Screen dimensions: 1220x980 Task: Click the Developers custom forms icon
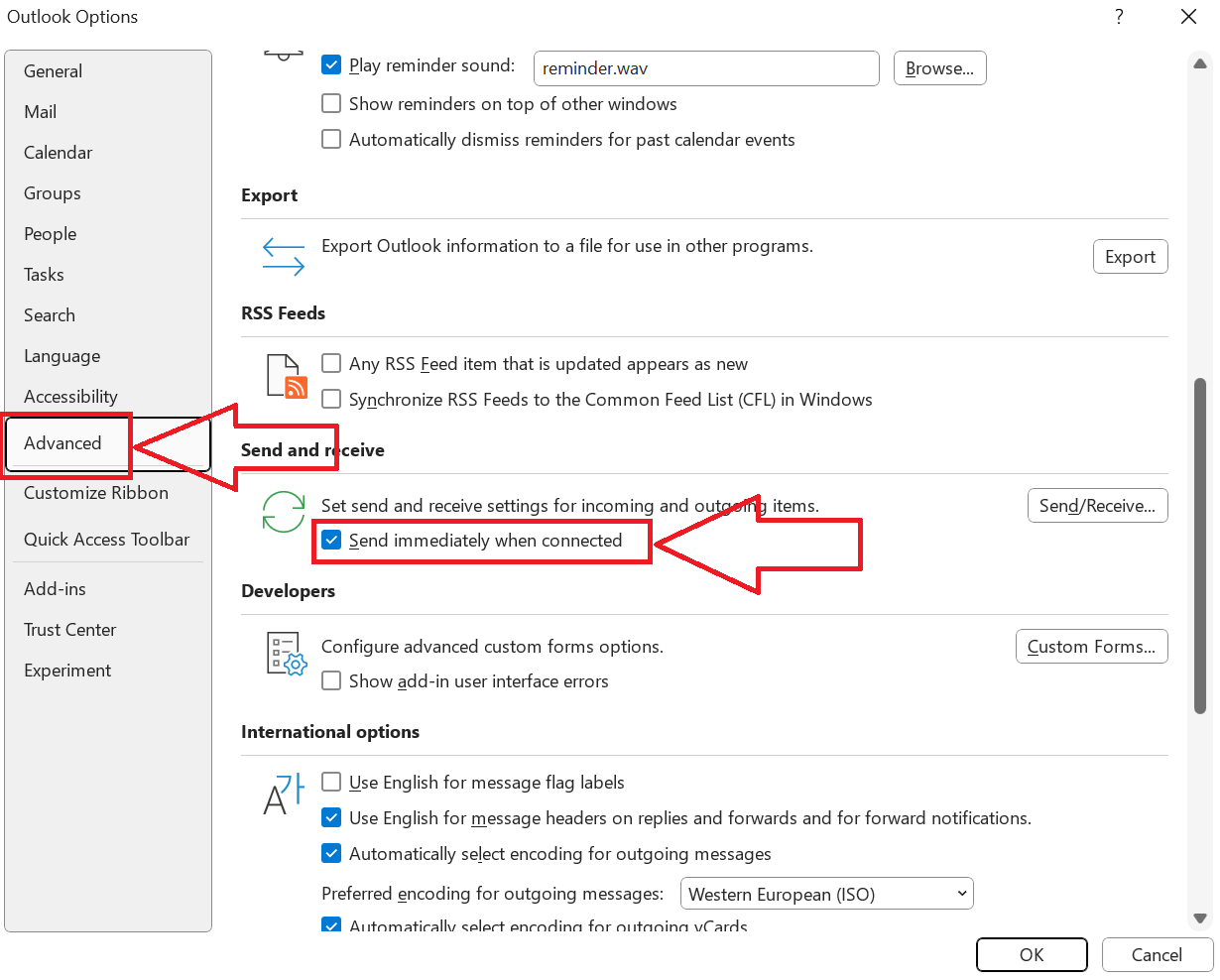point(287,654)
